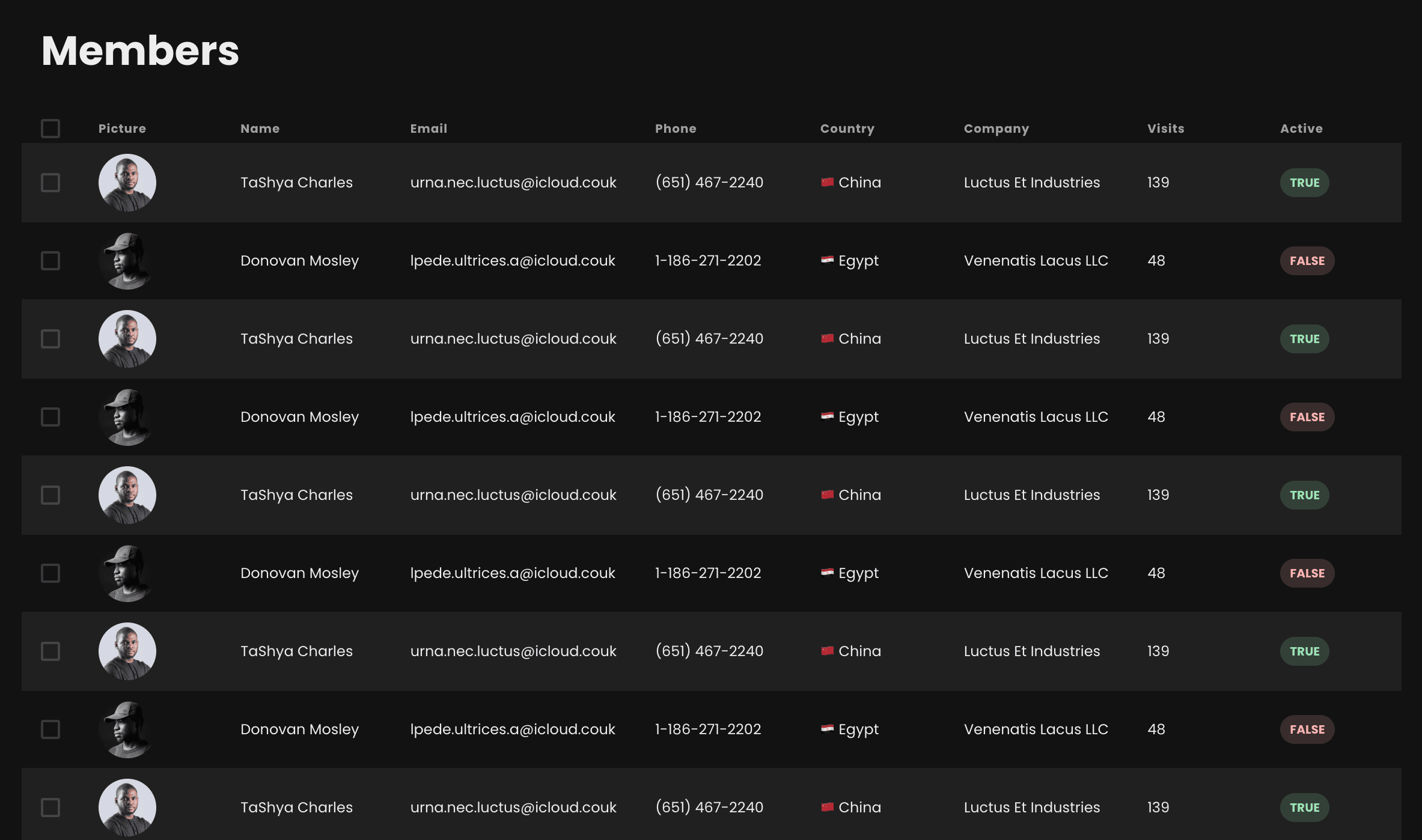
Task: Click the FALSE badge in third Donovan row
Action: click(1307, 573)
